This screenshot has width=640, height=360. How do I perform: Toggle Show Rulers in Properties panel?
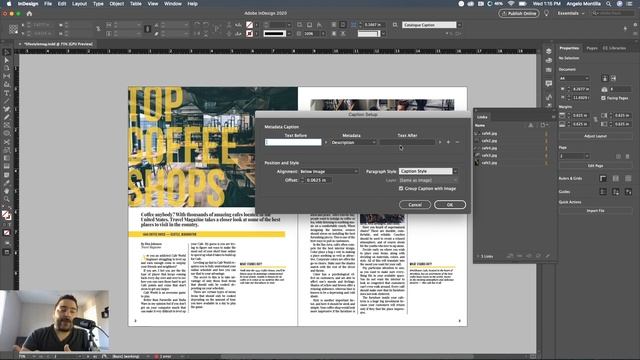click(x=603, y=178)
